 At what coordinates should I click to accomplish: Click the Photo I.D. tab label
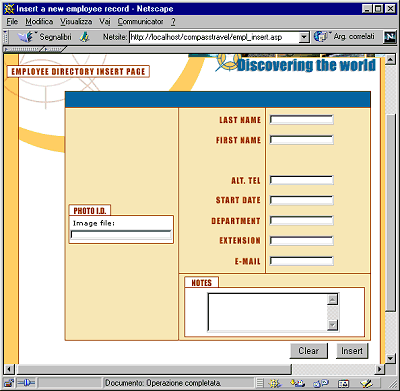(x=90, y=211)
